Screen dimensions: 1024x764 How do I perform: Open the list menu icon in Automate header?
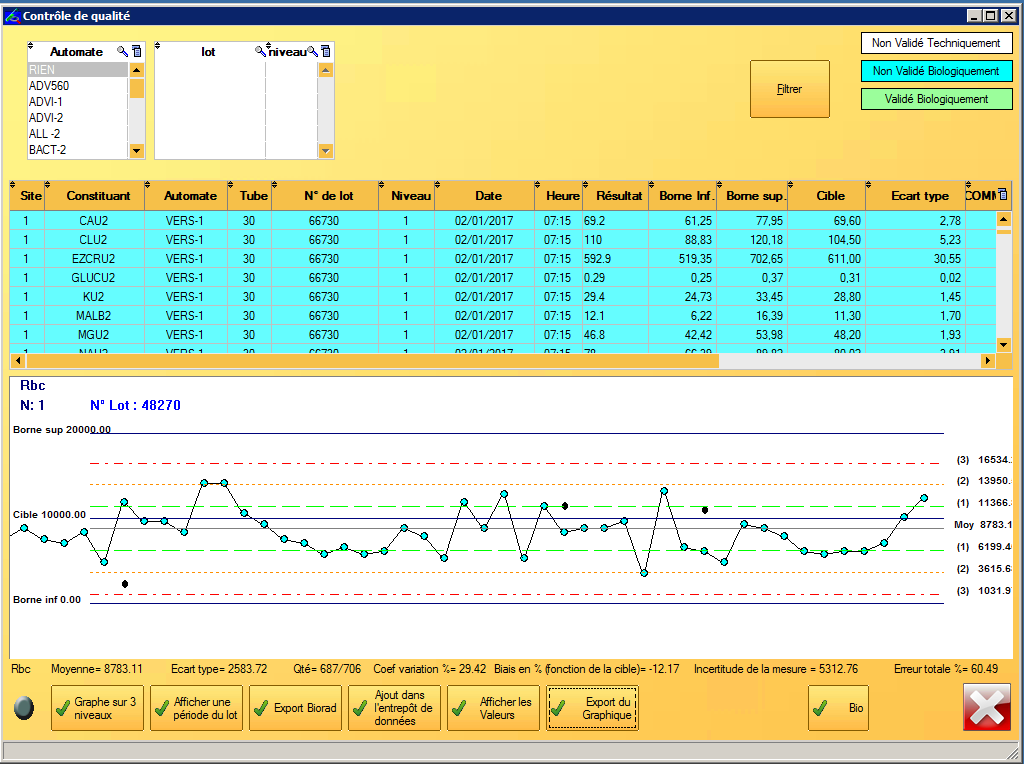click(137, 51)
